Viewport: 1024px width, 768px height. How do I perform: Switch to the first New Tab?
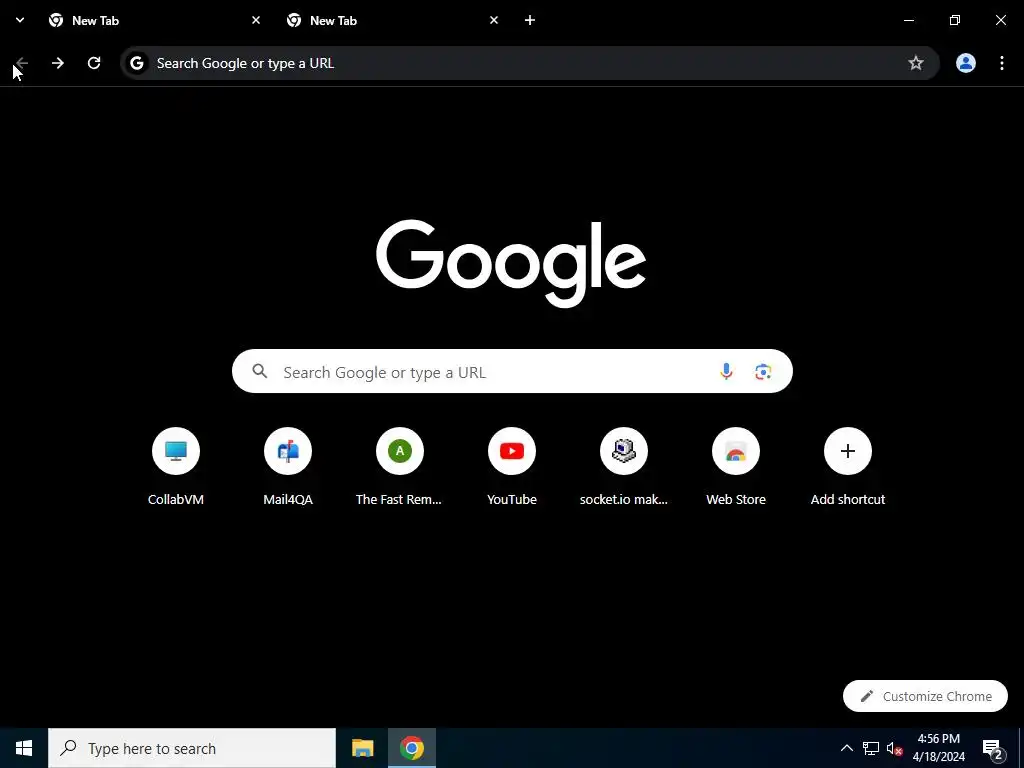click(155, 21)
